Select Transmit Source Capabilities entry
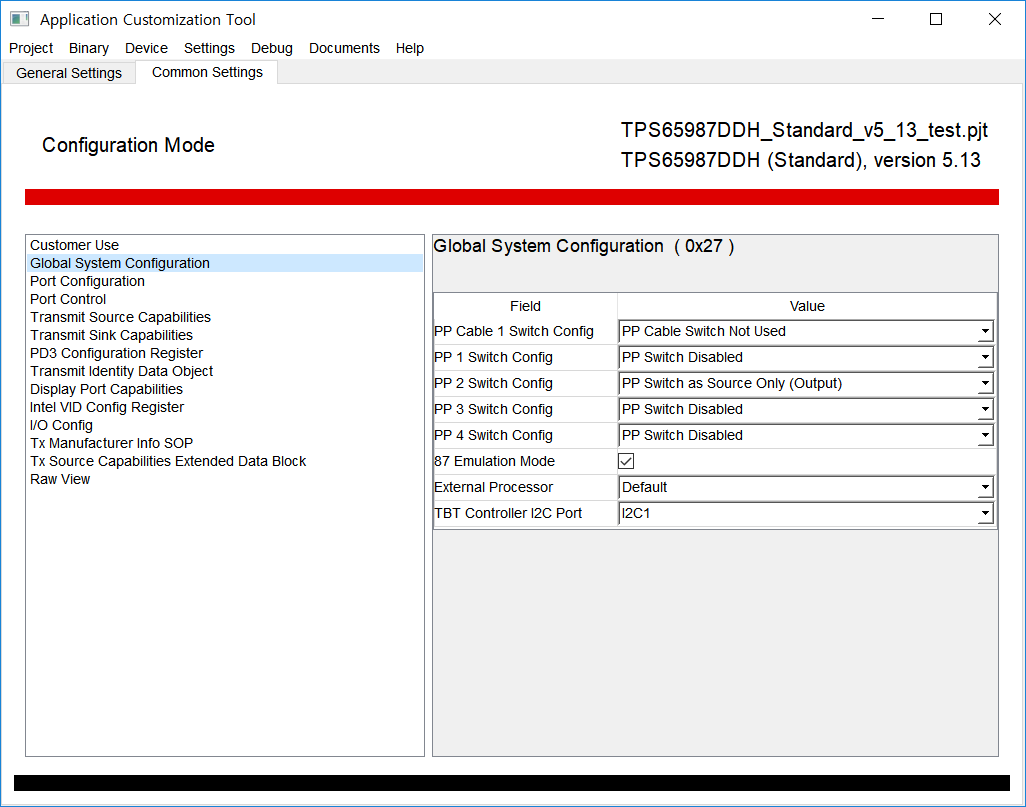This screenshot has height=807, width=1026. [226, 317]
